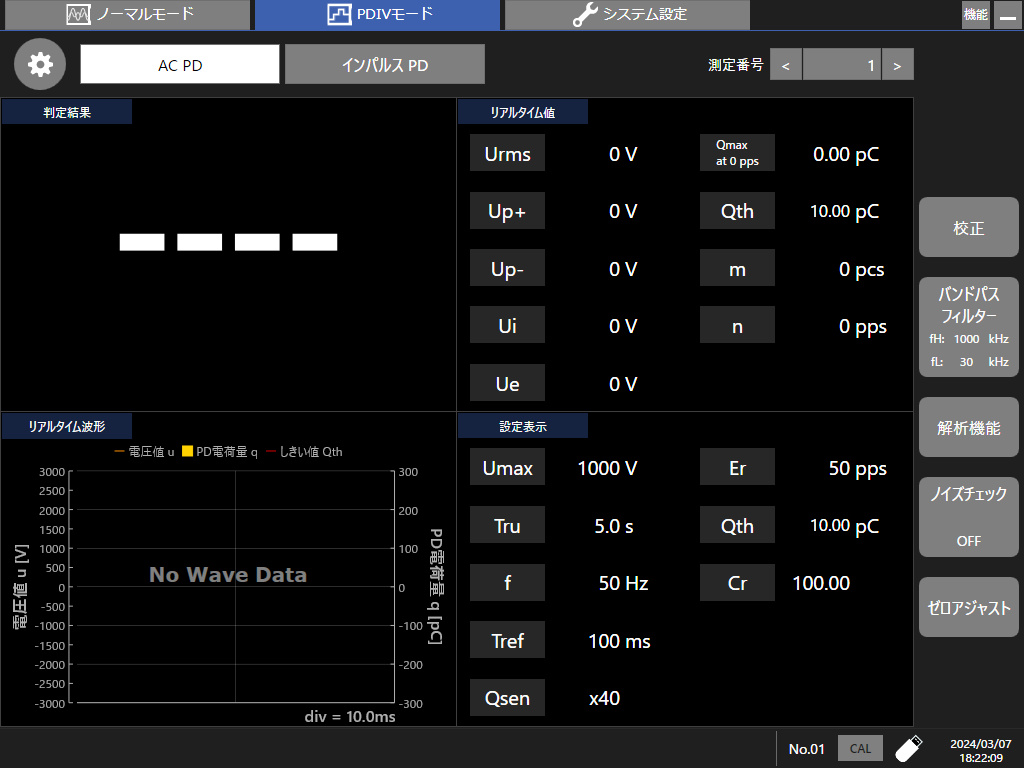Click the waveform icon in ノーマルモード tab
1024x768 pixels.
(78, 15)
